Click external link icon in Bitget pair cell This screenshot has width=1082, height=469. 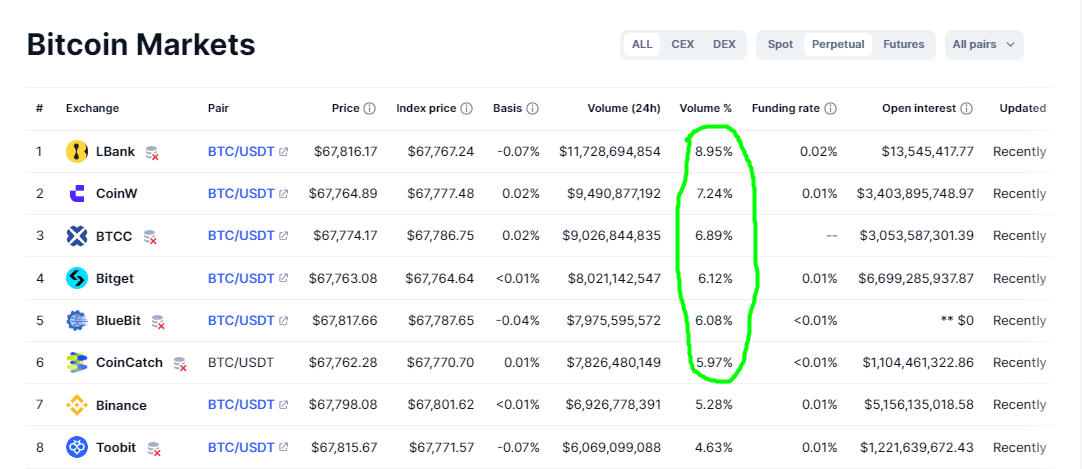(x=283, y=279)
